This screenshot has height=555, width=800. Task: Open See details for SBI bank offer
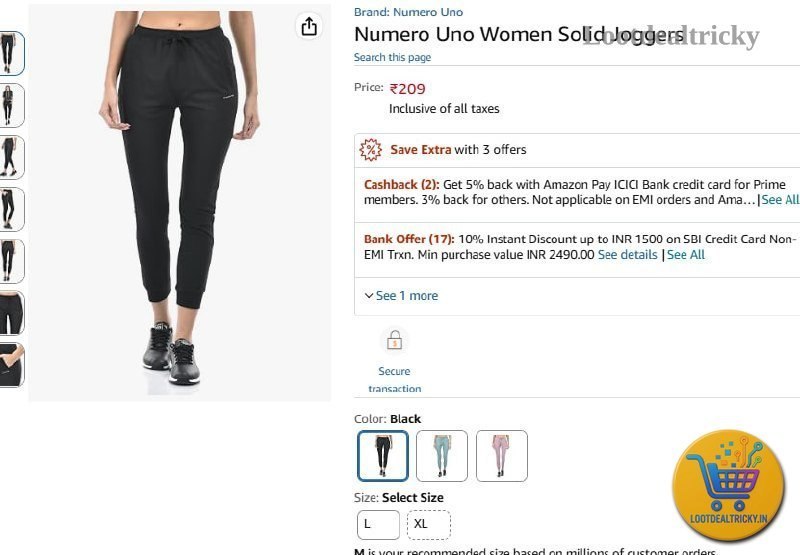click(x=627, y=255)
